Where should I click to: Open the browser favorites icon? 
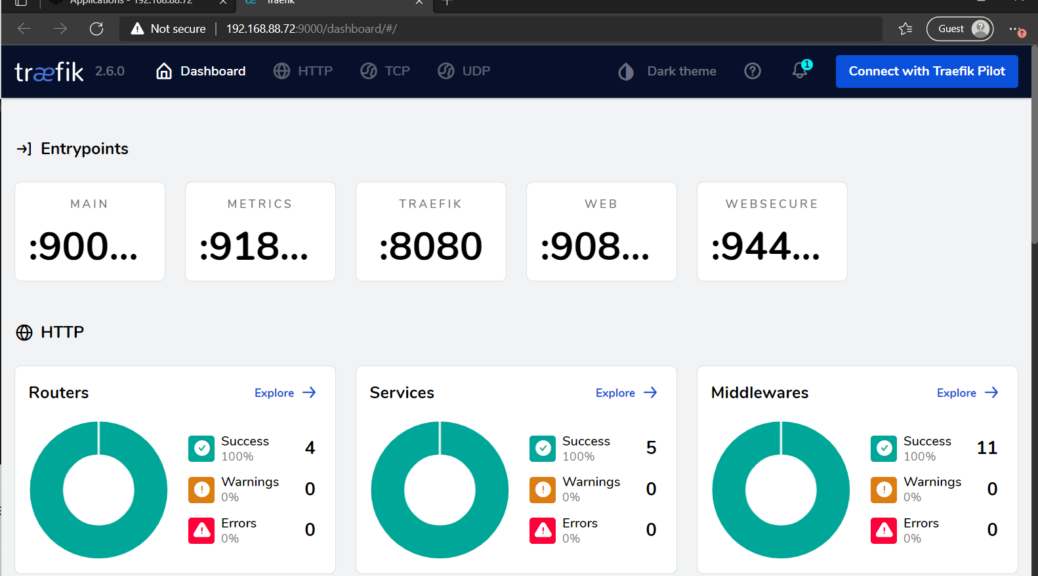pos(906,28)
